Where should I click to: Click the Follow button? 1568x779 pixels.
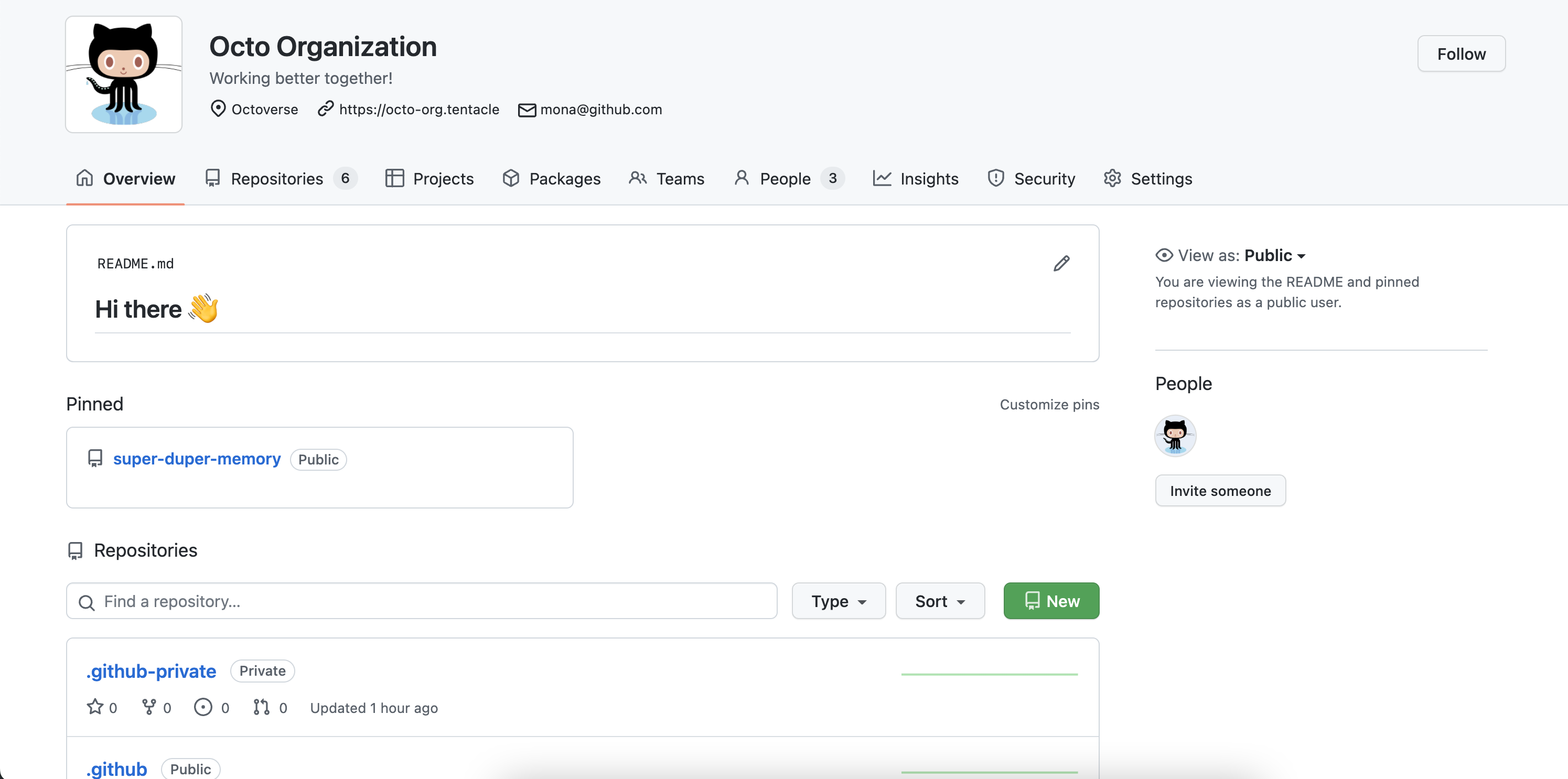[1461, 53]
